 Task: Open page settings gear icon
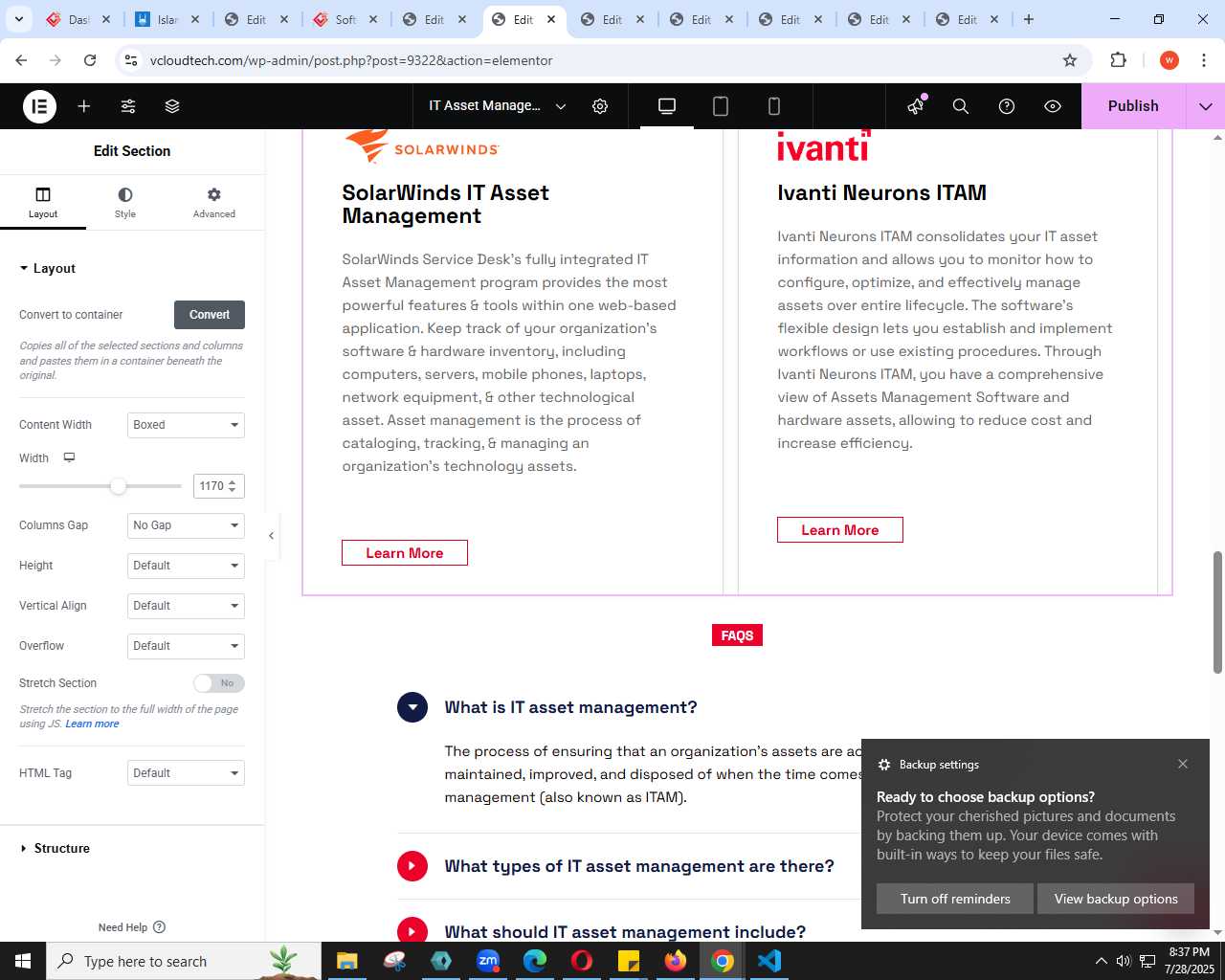(600, 106)
